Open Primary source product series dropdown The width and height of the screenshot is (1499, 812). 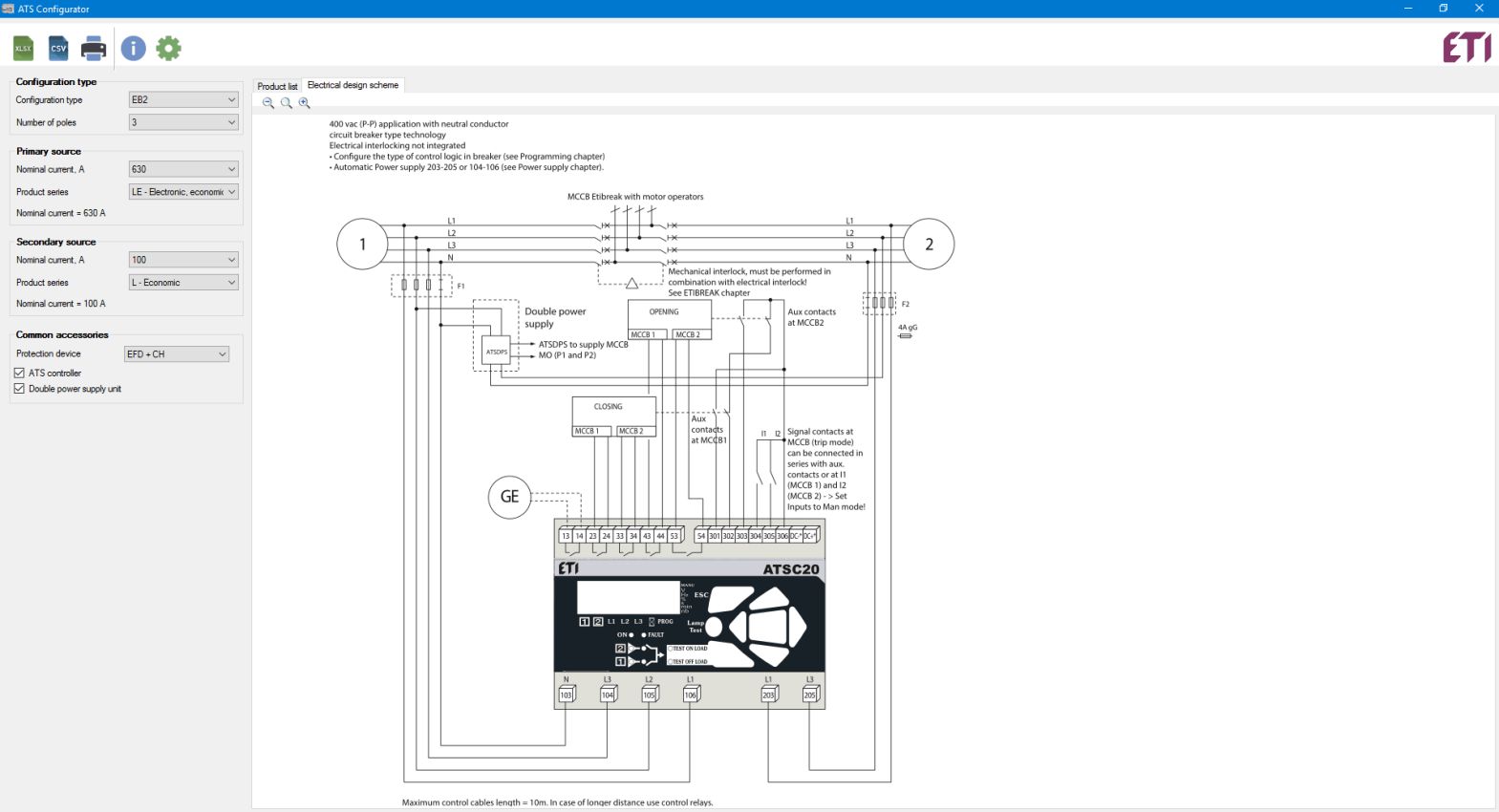tap(183, 192)
